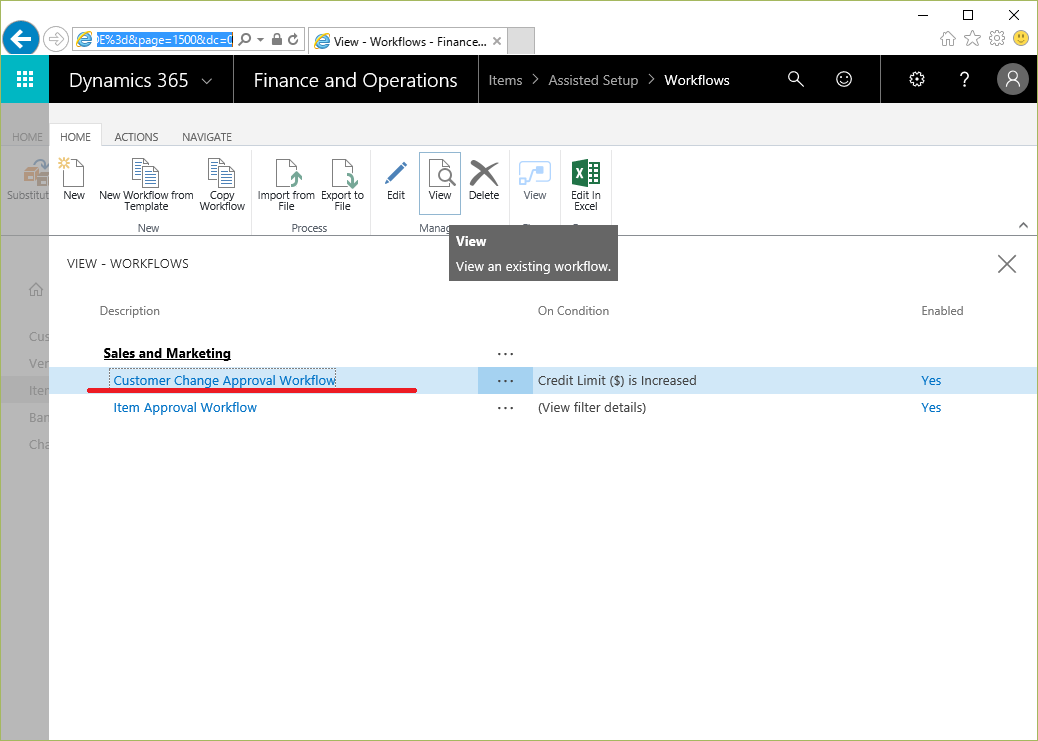Delete the selected workflow
The width and height of the screenshot is (1038, 741).
(x=484, y=179)
